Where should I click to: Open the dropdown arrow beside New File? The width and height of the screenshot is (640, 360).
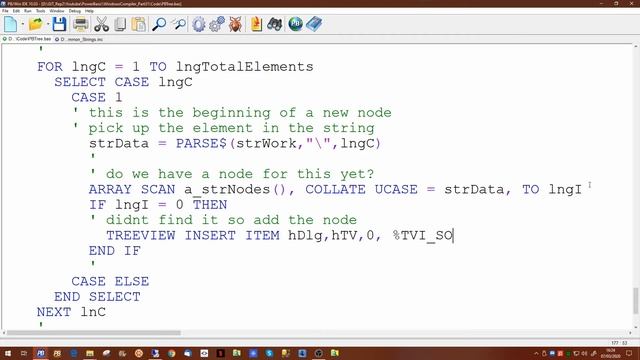click(x=22, y=24)
